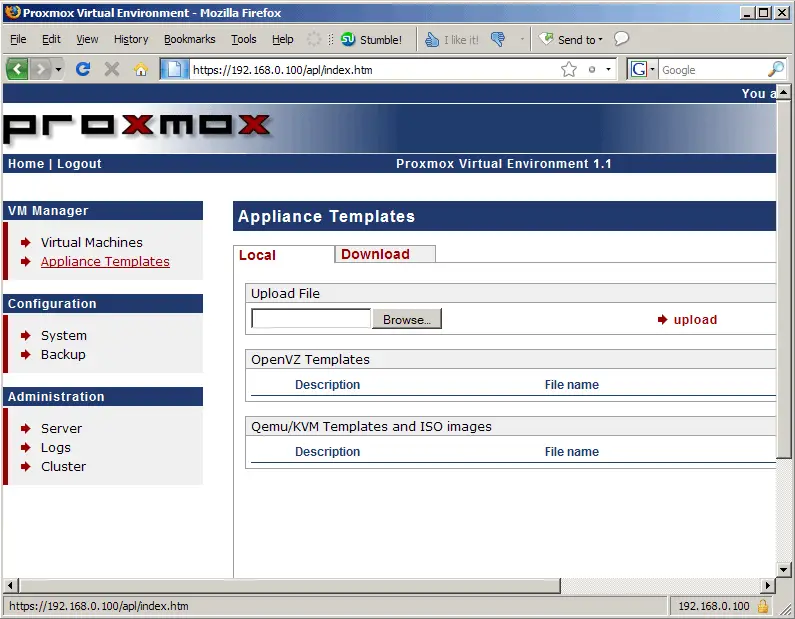The height and width of the screenshot is (619, 795).
Task: Click the Firefox icon in the title bar
Action: point(13,12)
